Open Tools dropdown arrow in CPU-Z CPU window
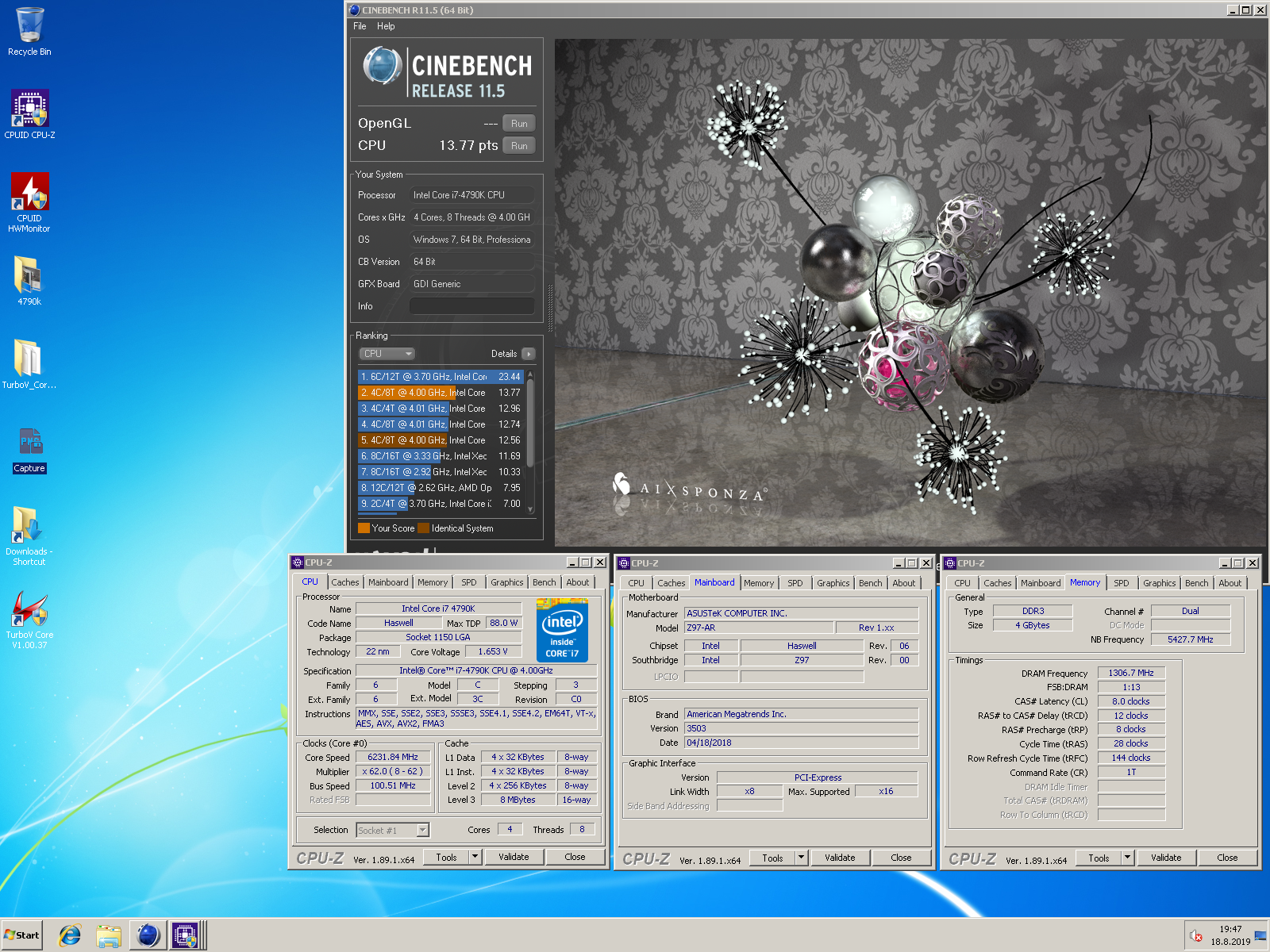Screen dimensions: 1270x952 tap(475, 857)
